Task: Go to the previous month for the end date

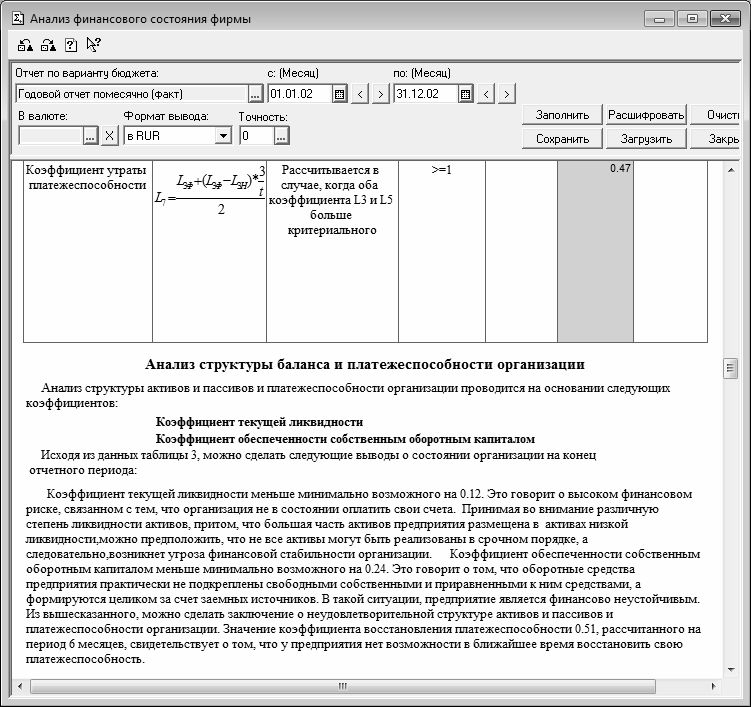Action: click(x=486, y=94)
